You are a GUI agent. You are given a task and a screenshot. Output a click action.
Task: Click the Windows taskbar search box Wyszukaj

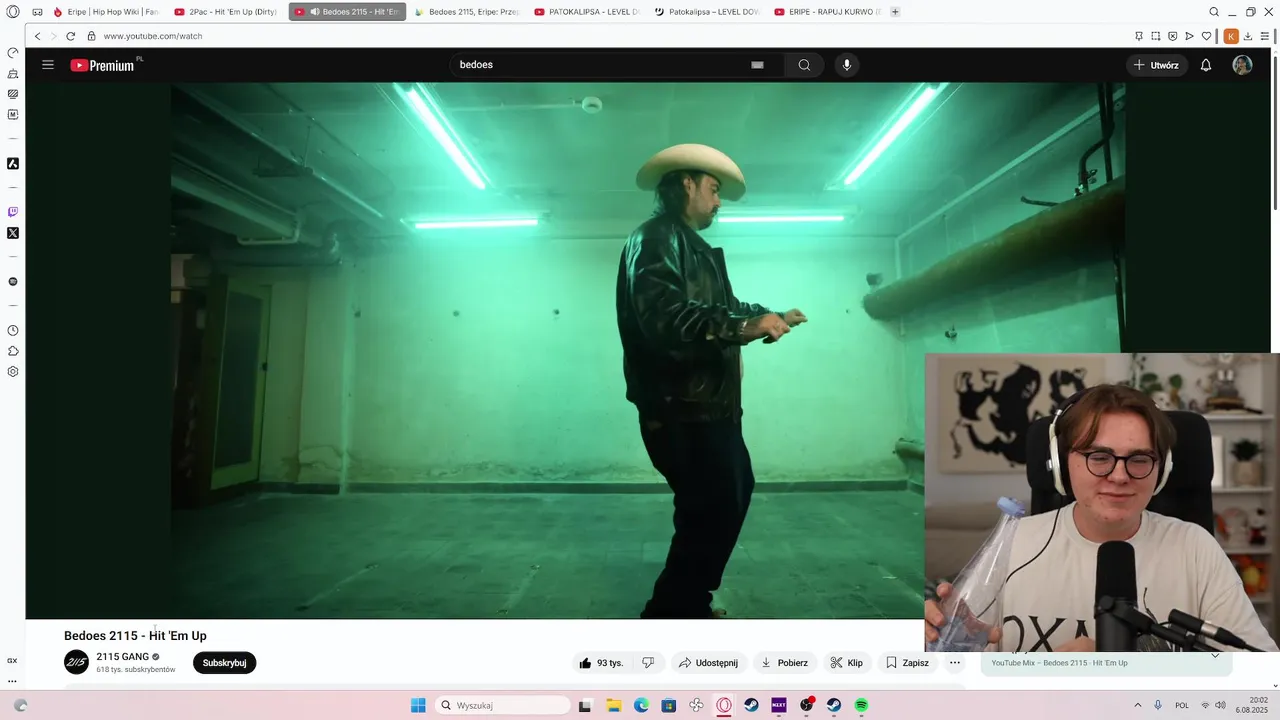click(x=503, y=705)
